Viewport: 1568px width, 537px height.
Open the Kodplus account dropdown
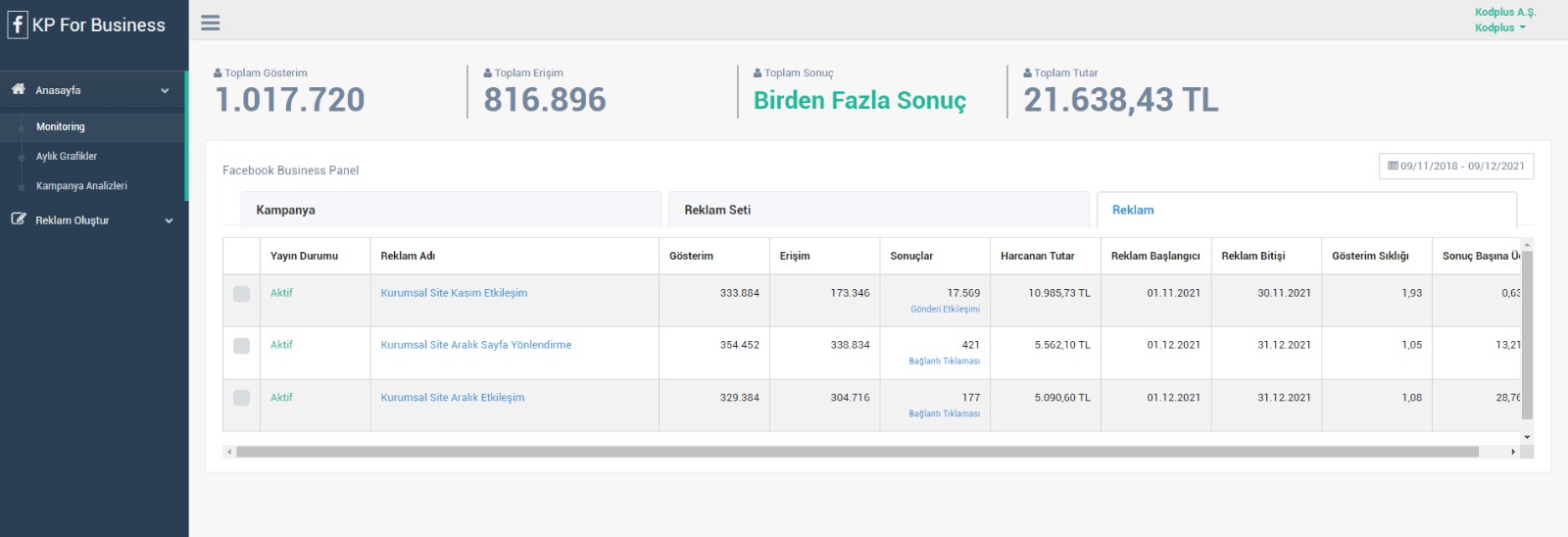click(x=1500, y=27)
